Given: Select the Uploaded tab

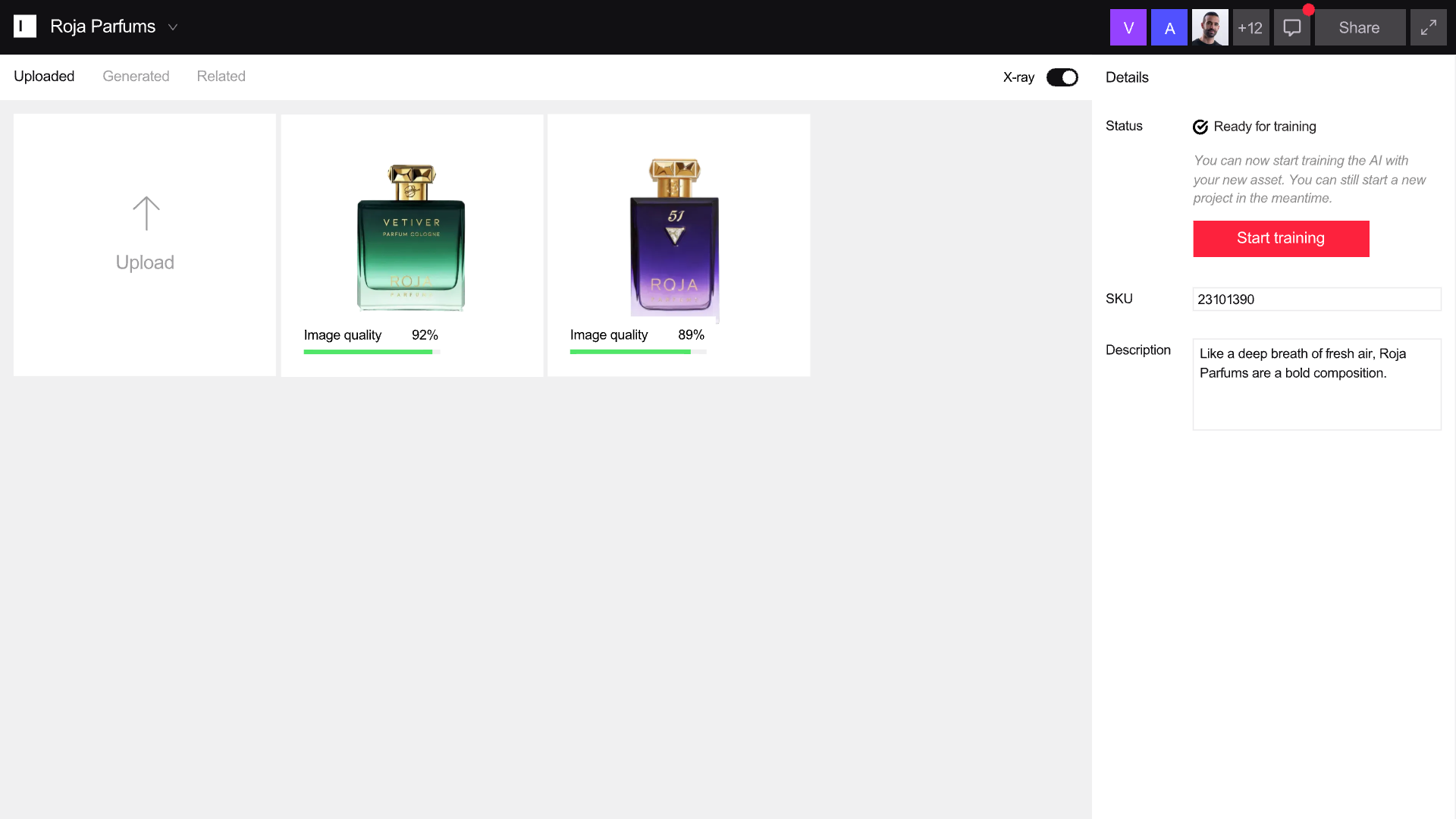Looking at the screenshot, I should coord(44,76).
